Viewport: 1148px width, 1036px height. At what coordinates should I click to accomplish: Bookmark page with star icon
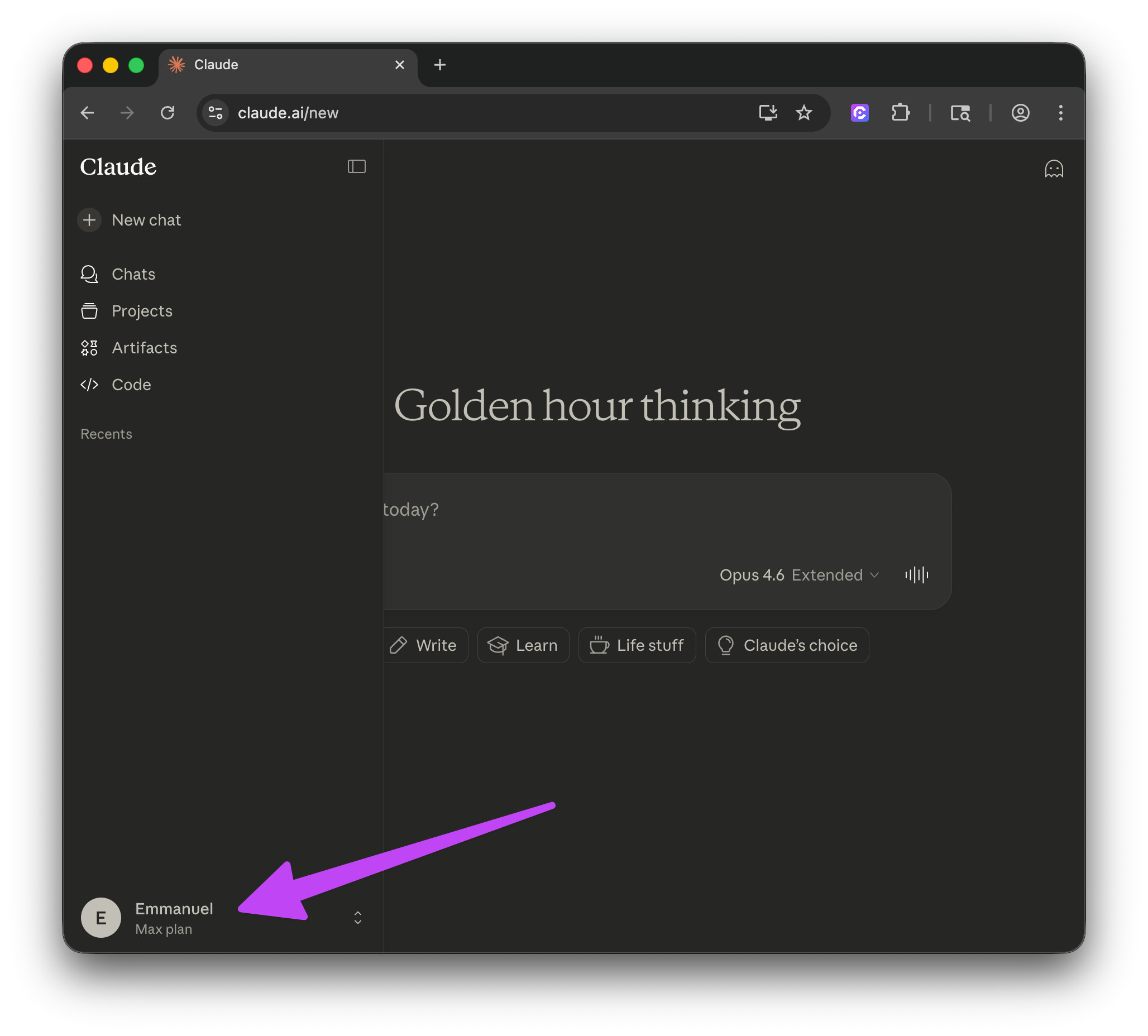click(803, 113)
